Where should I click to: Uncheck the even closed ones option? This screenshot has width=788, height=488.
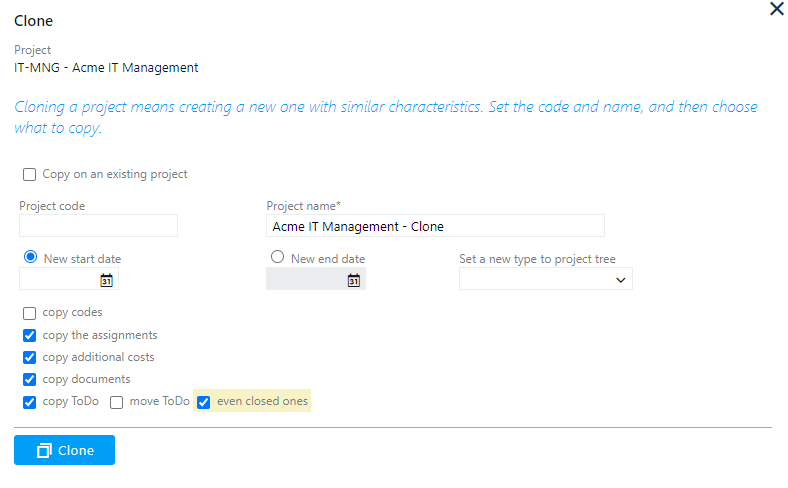click(x=204, y=402)
